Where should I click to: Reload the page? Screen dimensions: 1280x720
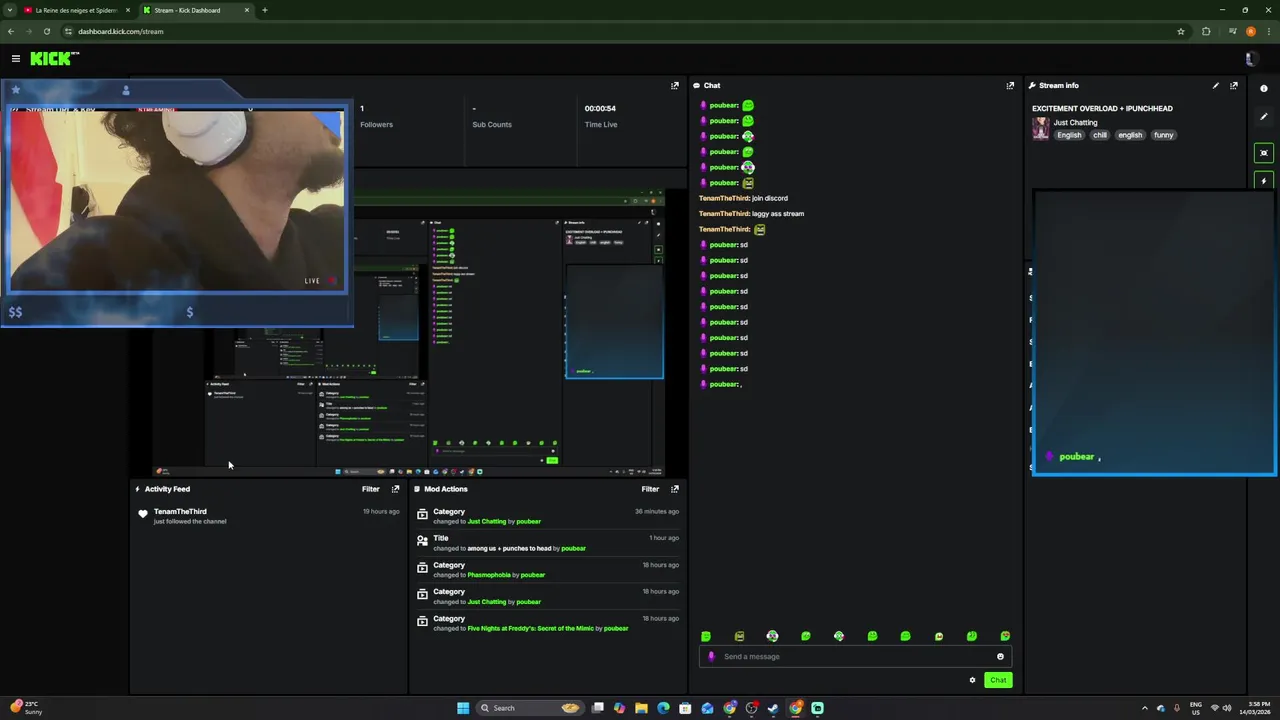46,31
